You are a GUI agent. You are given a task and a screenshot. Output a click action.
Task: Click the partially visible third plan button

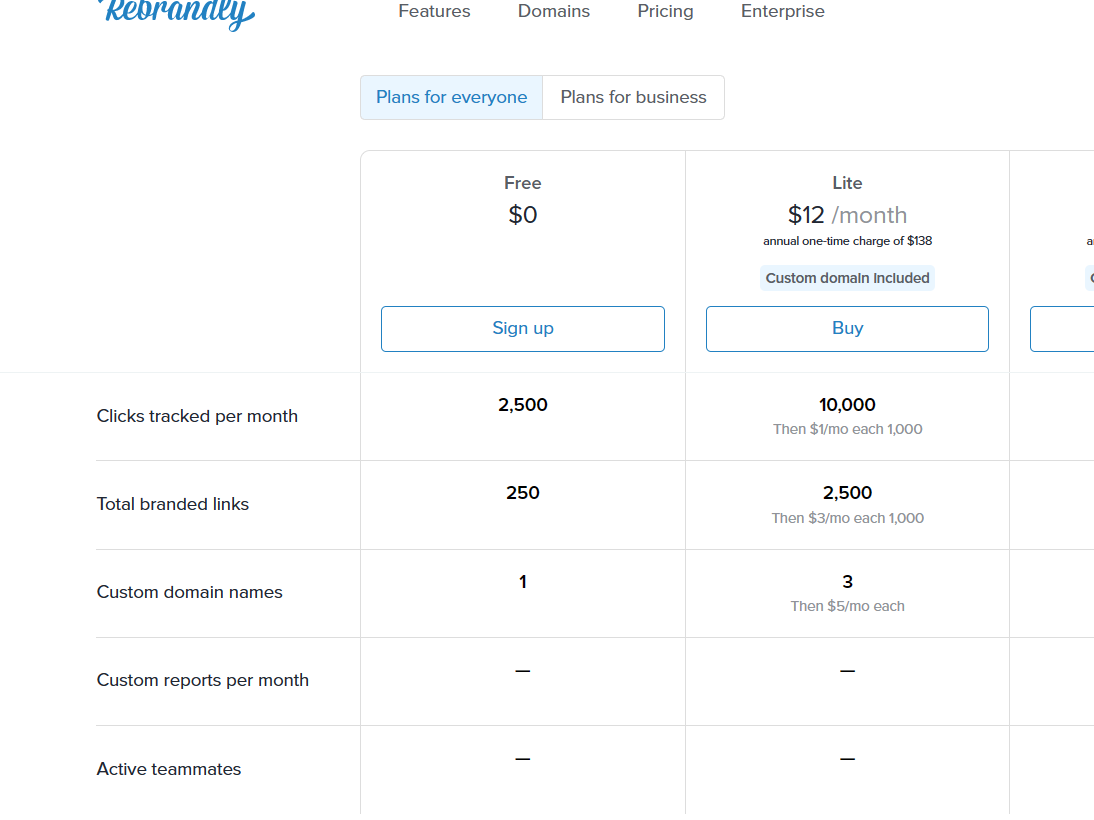coord(1062,328)
